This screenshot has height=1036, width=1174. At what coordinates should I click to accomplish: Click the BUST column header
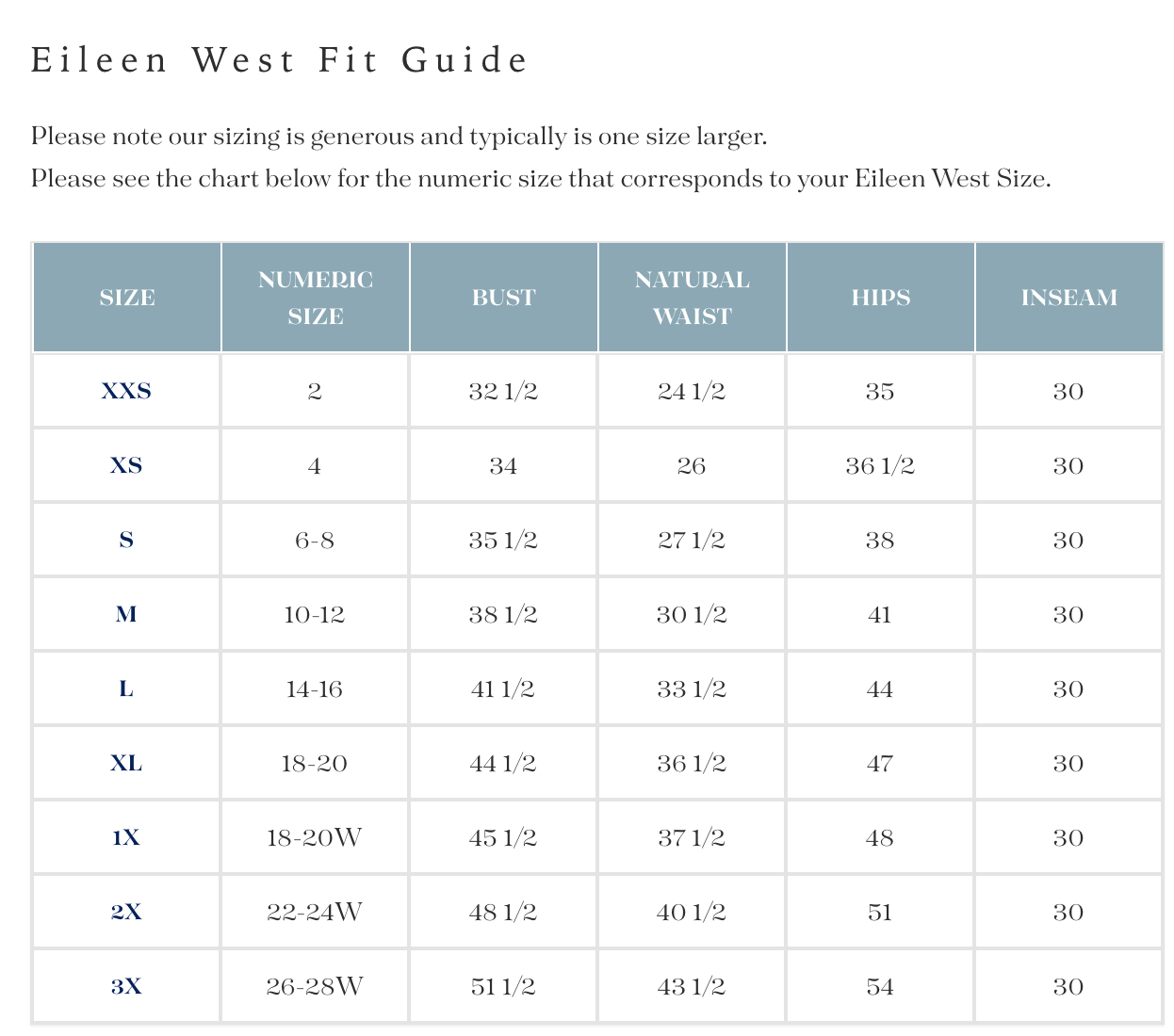point(504,298)
